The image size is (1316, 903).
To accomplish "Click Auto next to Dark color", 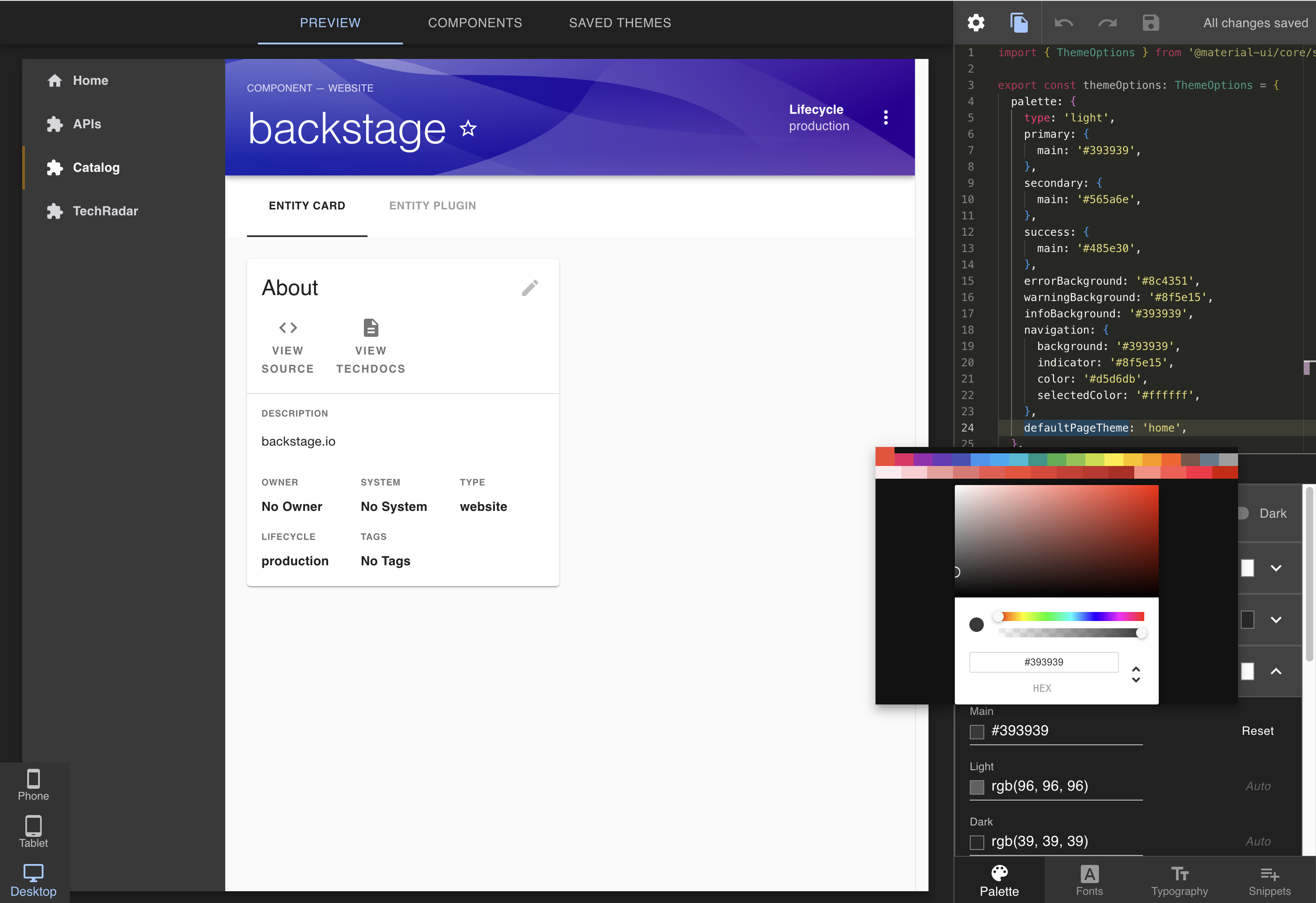I will point(1258,841).
